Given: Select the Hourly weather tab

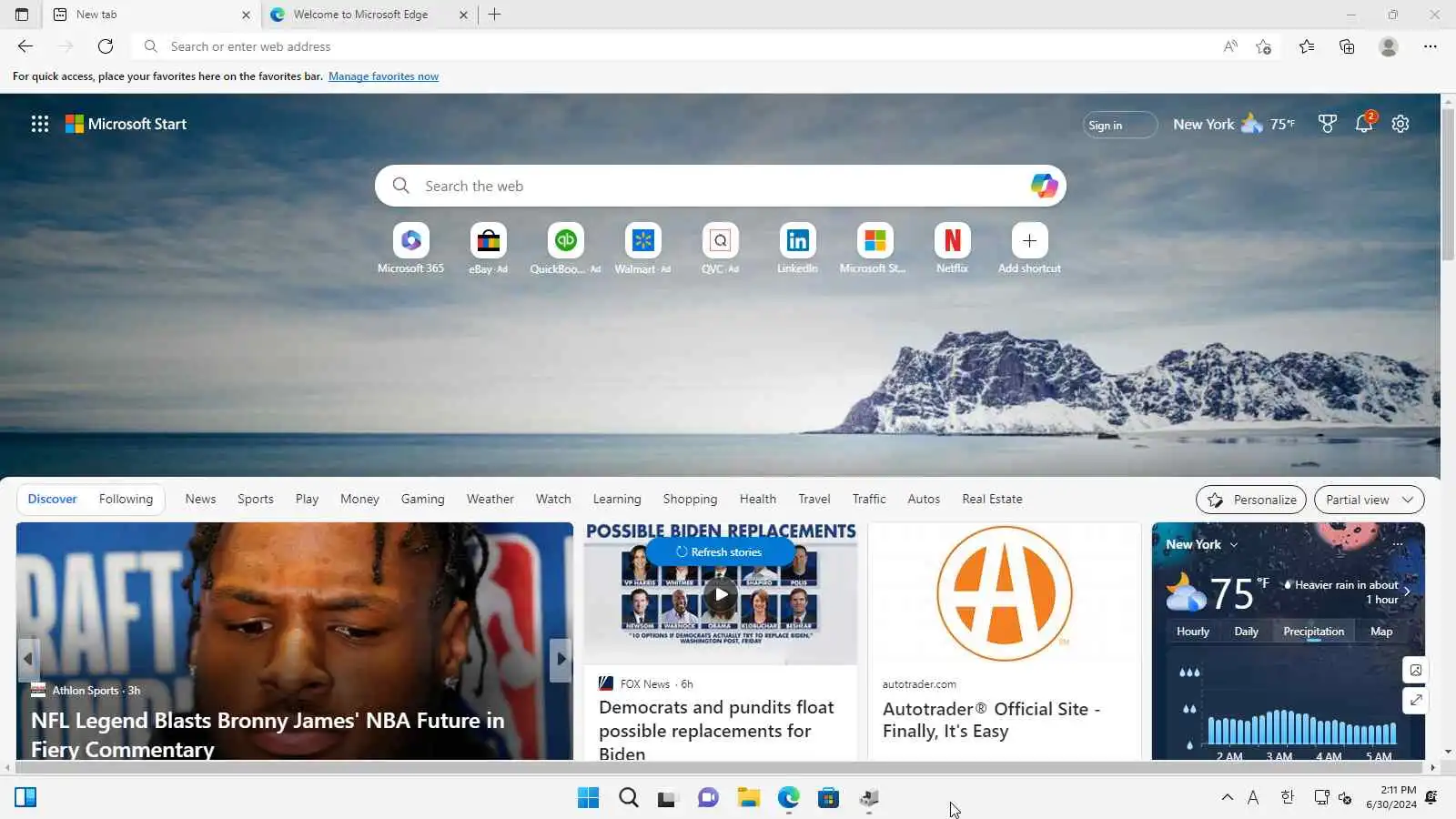Looking at the screenshot, I should [1192, 632].
